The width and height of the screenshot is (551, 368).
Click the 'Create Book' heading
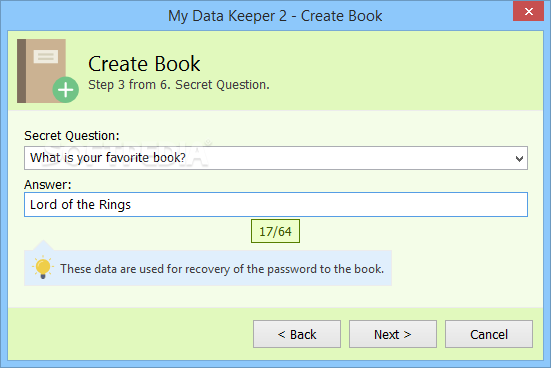(144, 64)
